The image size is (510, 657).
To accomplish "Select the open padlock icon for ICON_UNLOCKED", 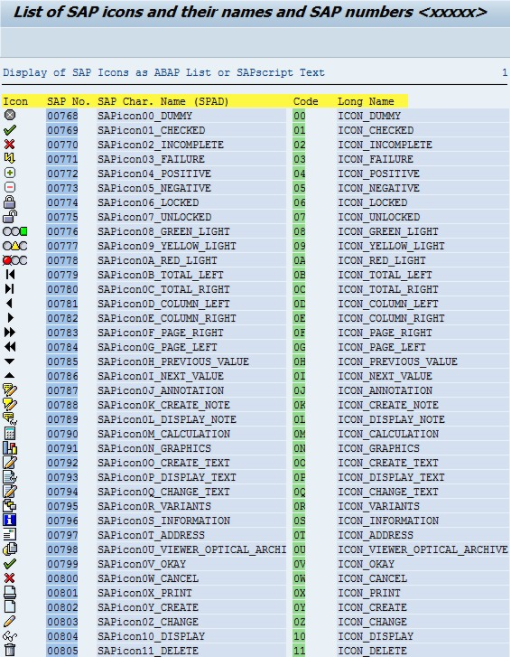I will [x=10, y=217].
